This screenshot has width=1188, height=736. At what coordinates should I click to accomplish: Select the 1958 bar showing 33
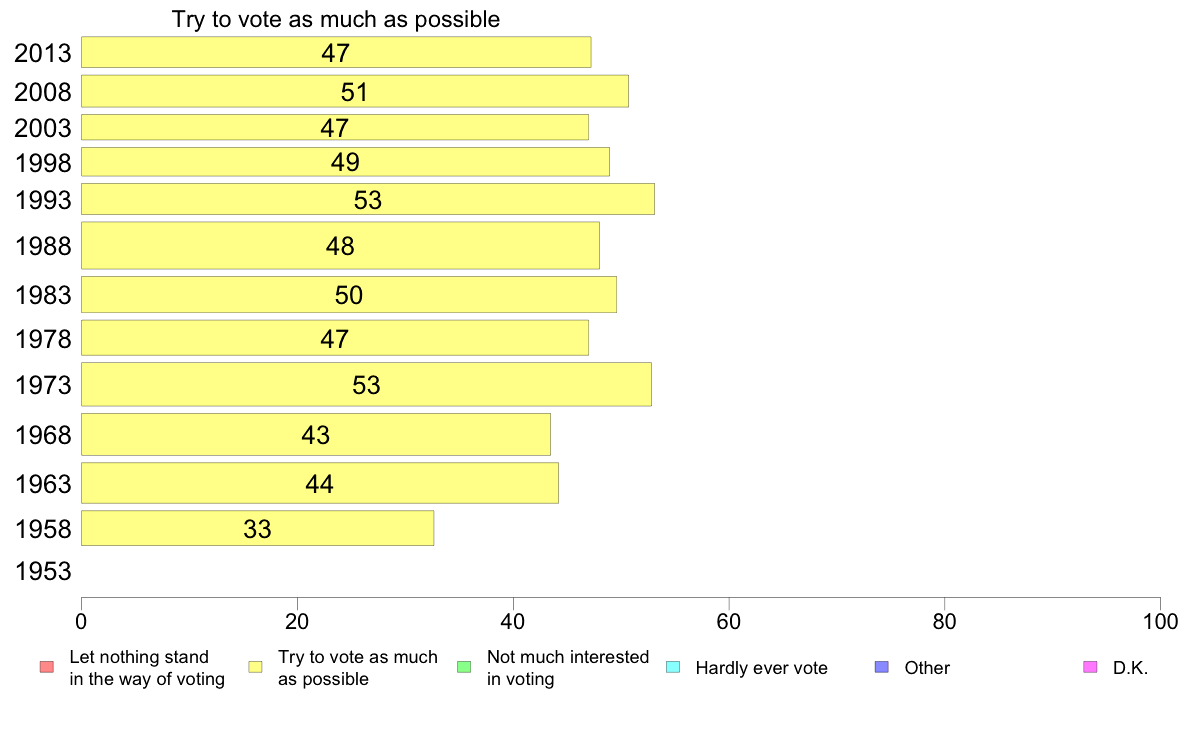click(x=258, y=528)
